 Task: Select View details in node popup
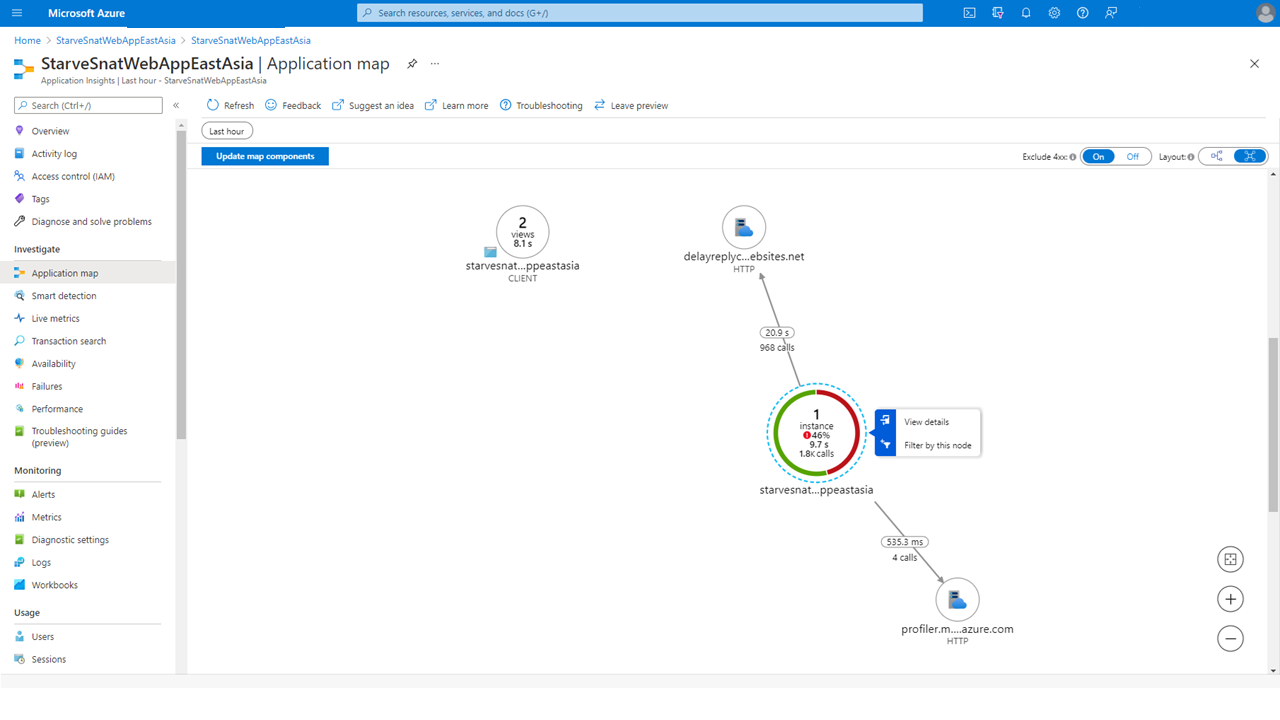pos(926,422)
